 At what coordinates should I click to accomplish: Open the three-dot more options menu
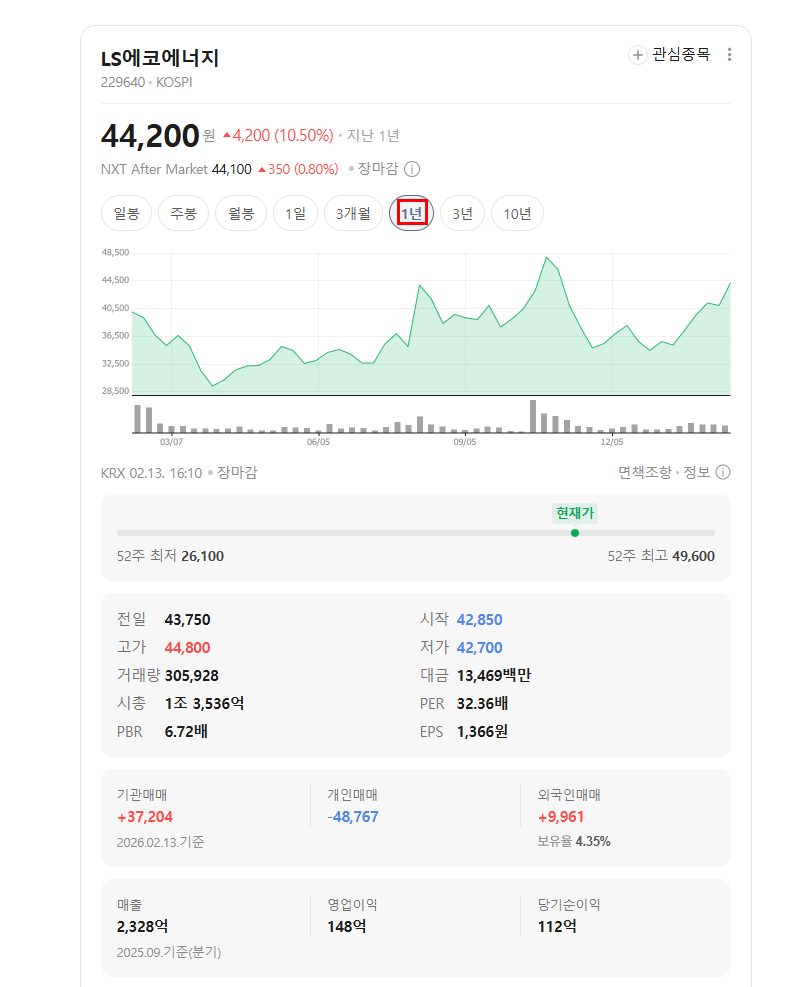tap(729, 55)
